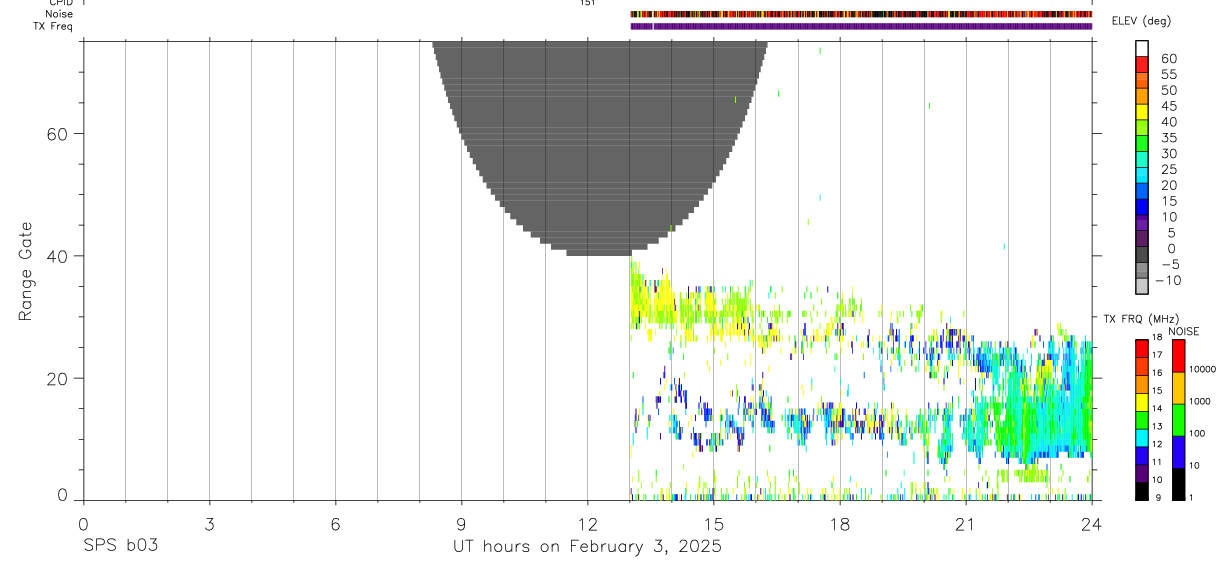Click the cyan ELEV swatch beside 25
The height and width of the screenshot is (567, 1228).
click(x=1142, y=176)
